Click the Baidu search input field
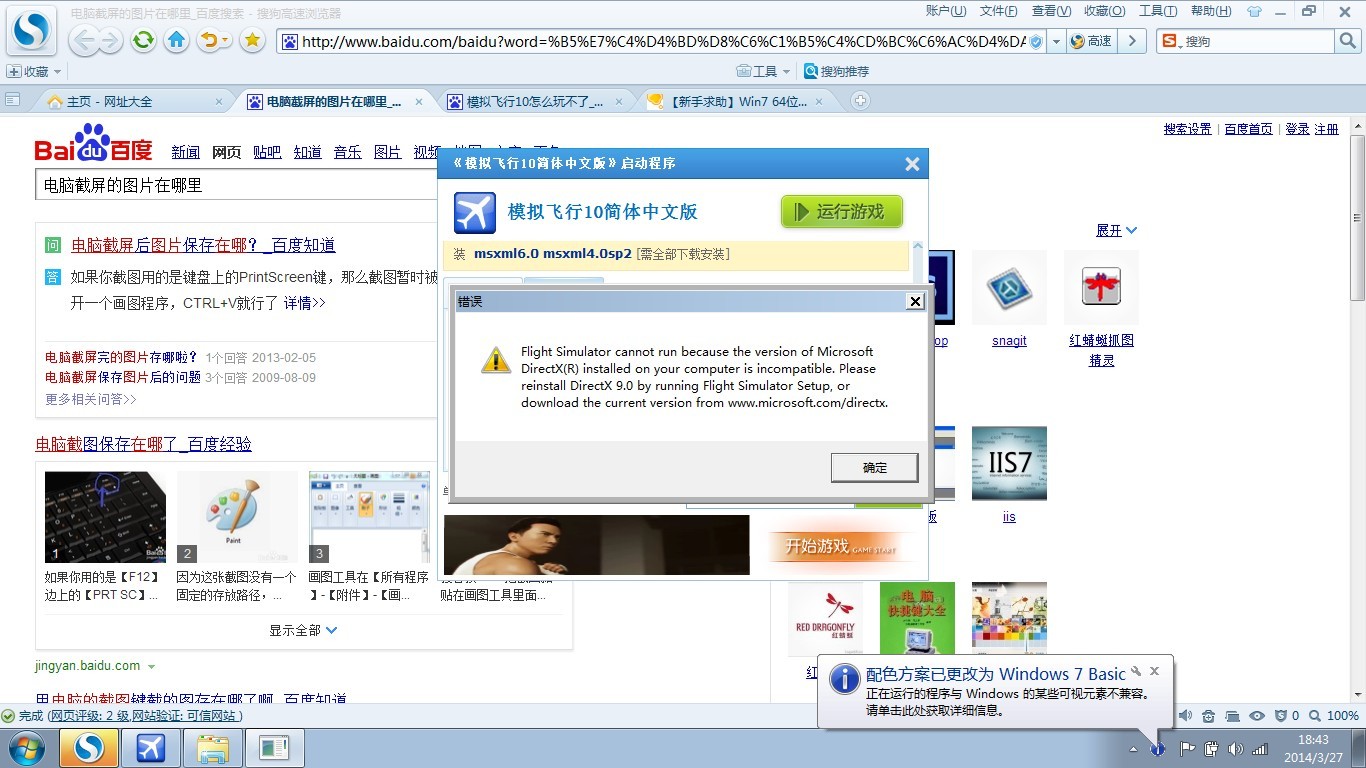This screenshot has width=1366, height=768. click(236, 185)
